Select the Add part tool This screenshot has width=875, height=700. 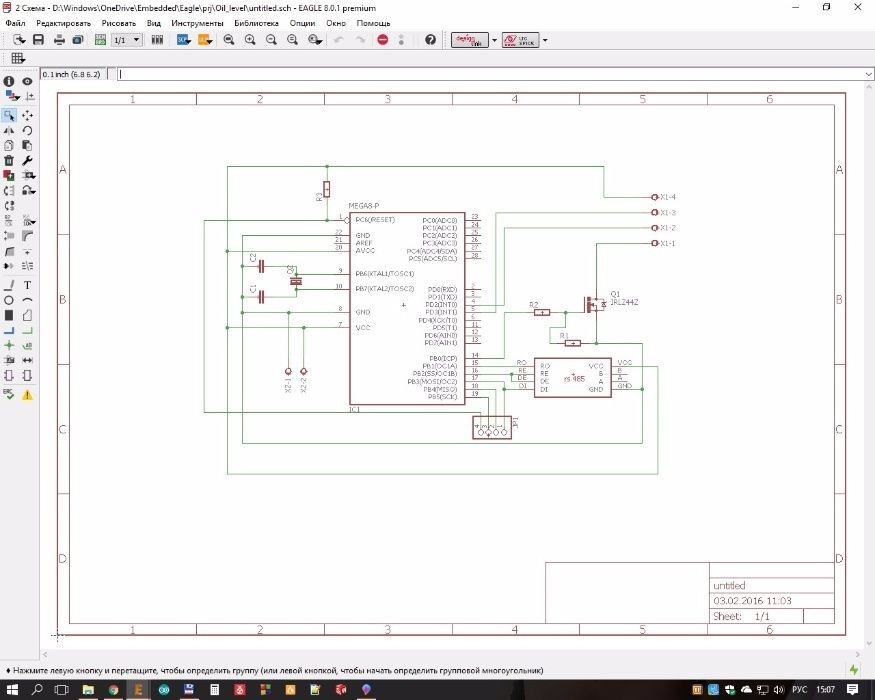pos(9,175)
